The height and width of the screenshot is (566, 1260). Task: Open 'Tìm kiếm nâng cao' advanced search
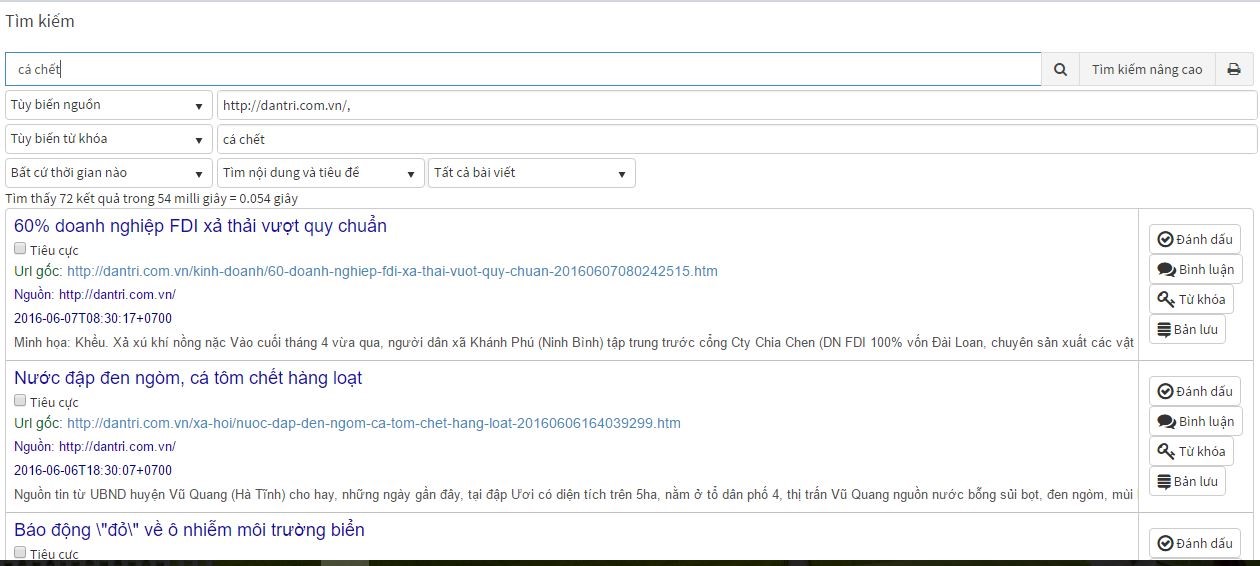pyautogui.click(x=1147, y=69)
